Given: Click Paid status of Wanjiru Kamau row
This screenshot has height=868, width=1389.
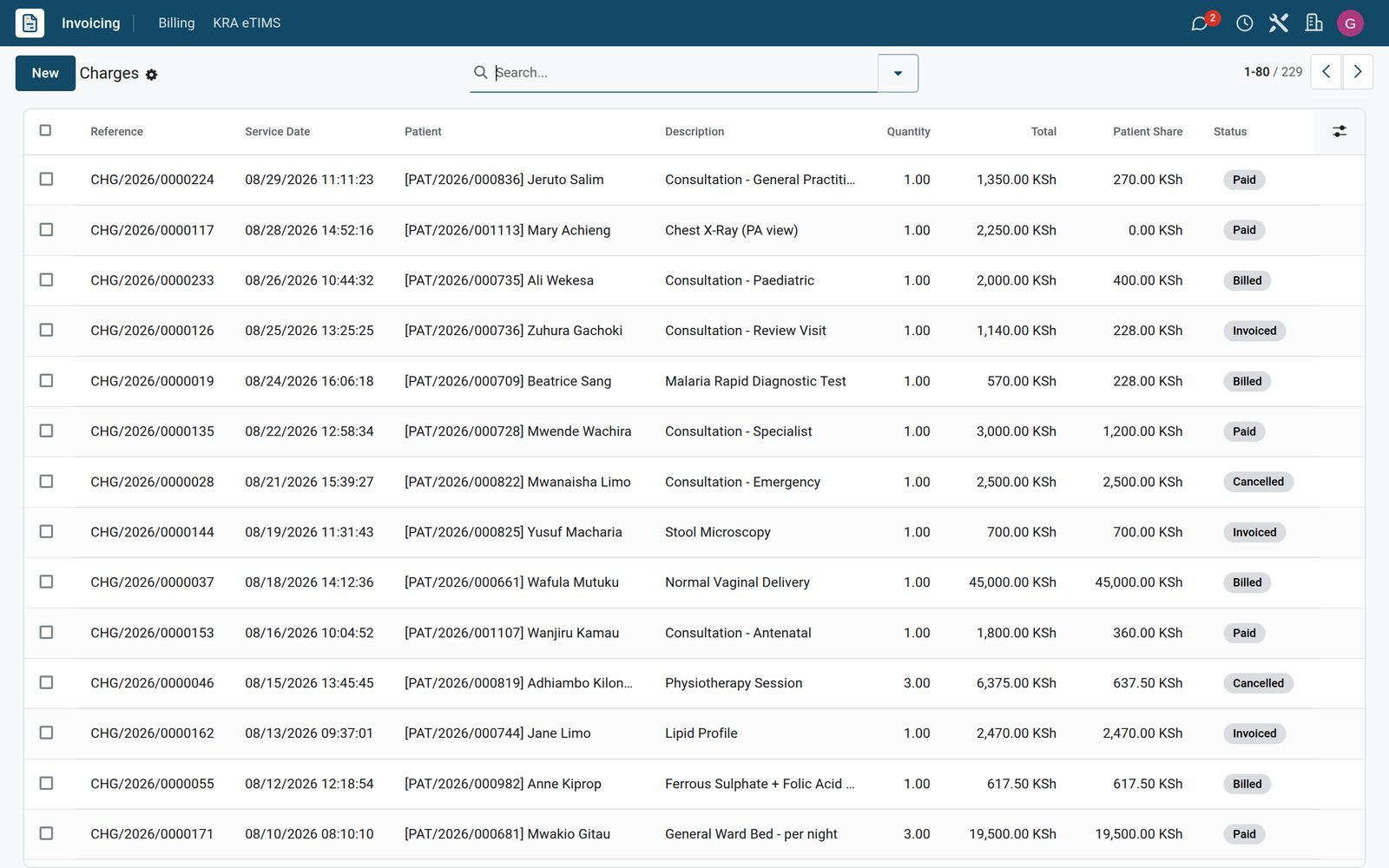Looking at the screenshot, I should click(x=1244, y=633).
